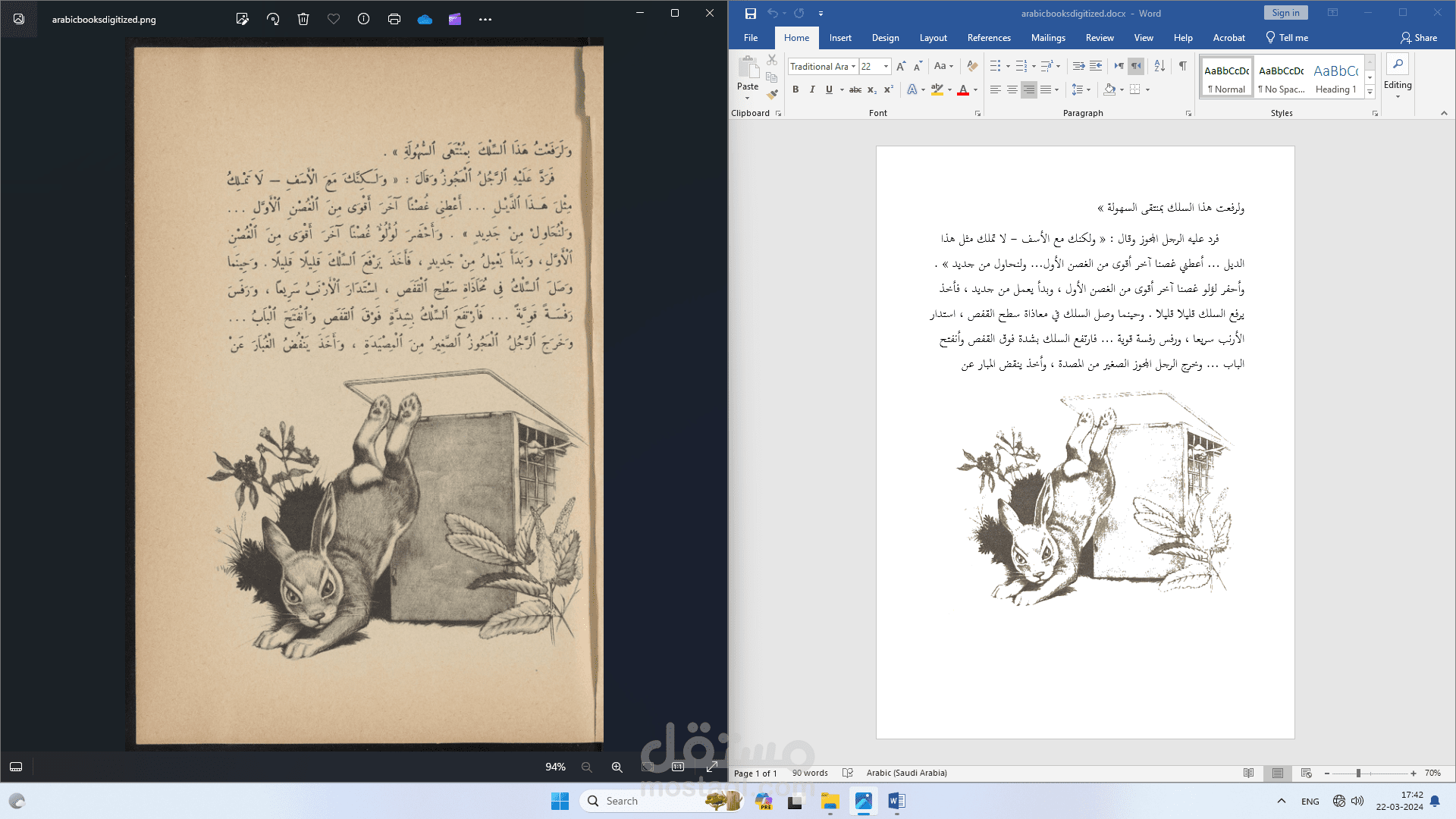Open Windows Start menu
This screenshot has height=819, width=1456.
(560, 801)
